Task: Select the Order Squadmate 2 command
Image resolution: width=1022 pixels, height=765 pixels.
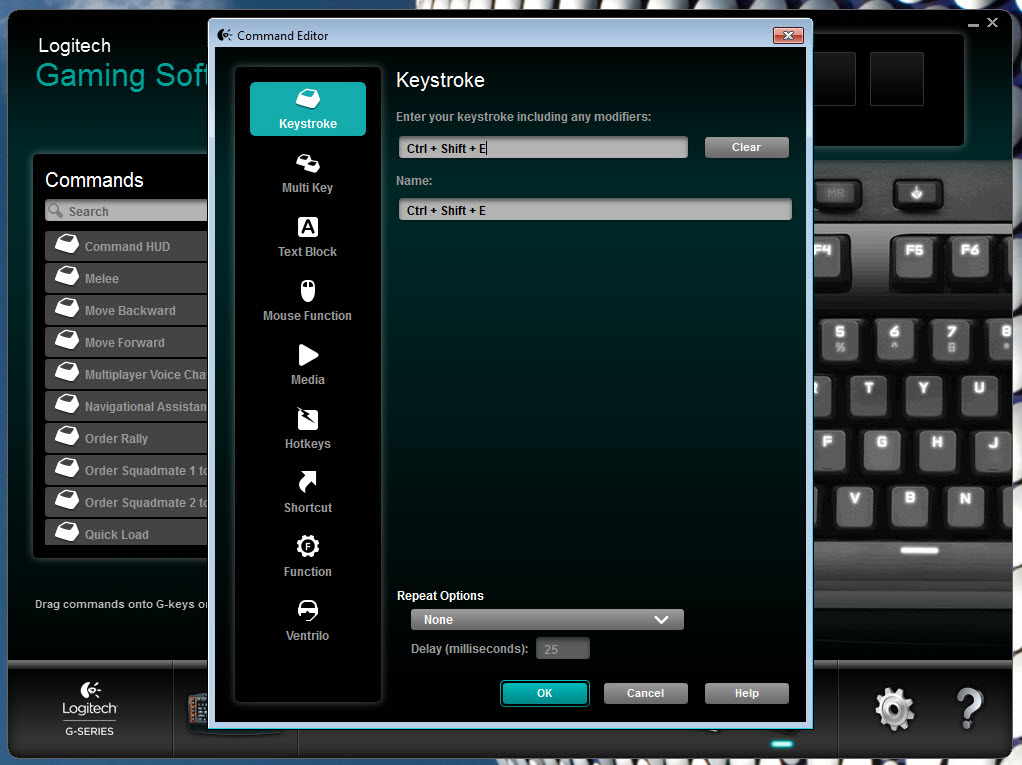Action: pos(126,502)
